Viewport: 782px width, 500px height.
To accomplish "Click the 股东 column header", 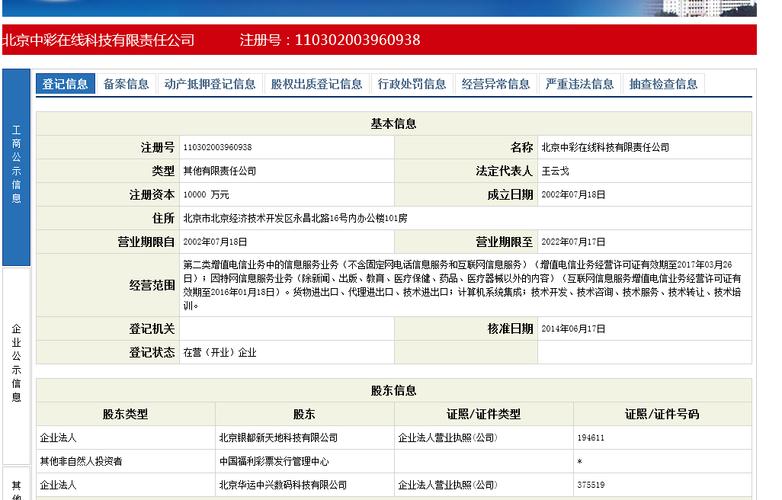I will pyautogui.click(x=305, y=414).
